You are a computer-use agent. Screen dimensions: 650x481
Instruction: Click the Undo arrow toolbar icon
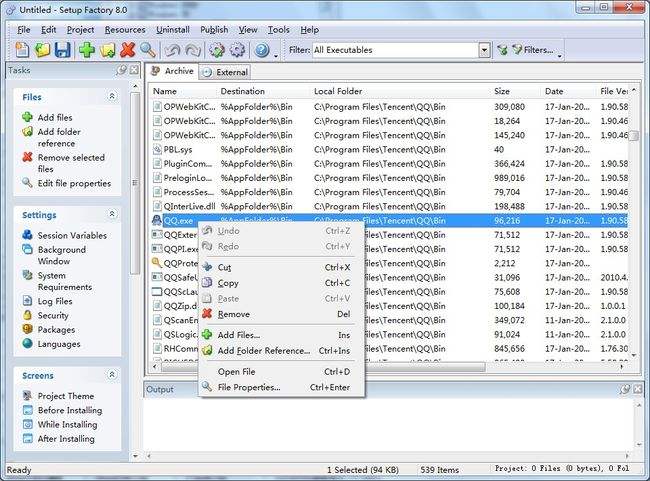[172, 50]
